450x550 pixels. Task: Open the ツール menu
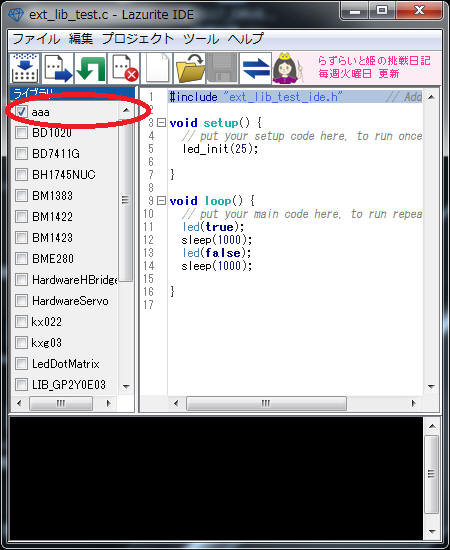click(x=201, y=39)
